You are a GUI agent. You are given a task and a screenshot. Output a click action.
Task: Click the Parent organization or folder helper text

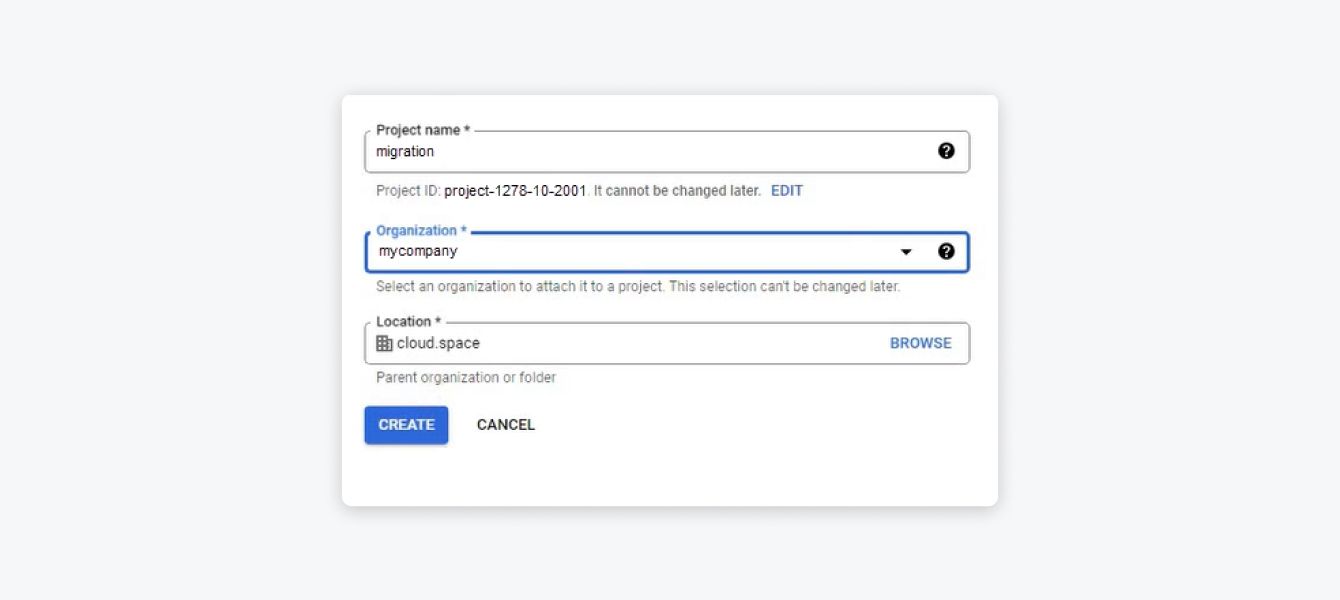pyautogui.click(x=464, y=377)
